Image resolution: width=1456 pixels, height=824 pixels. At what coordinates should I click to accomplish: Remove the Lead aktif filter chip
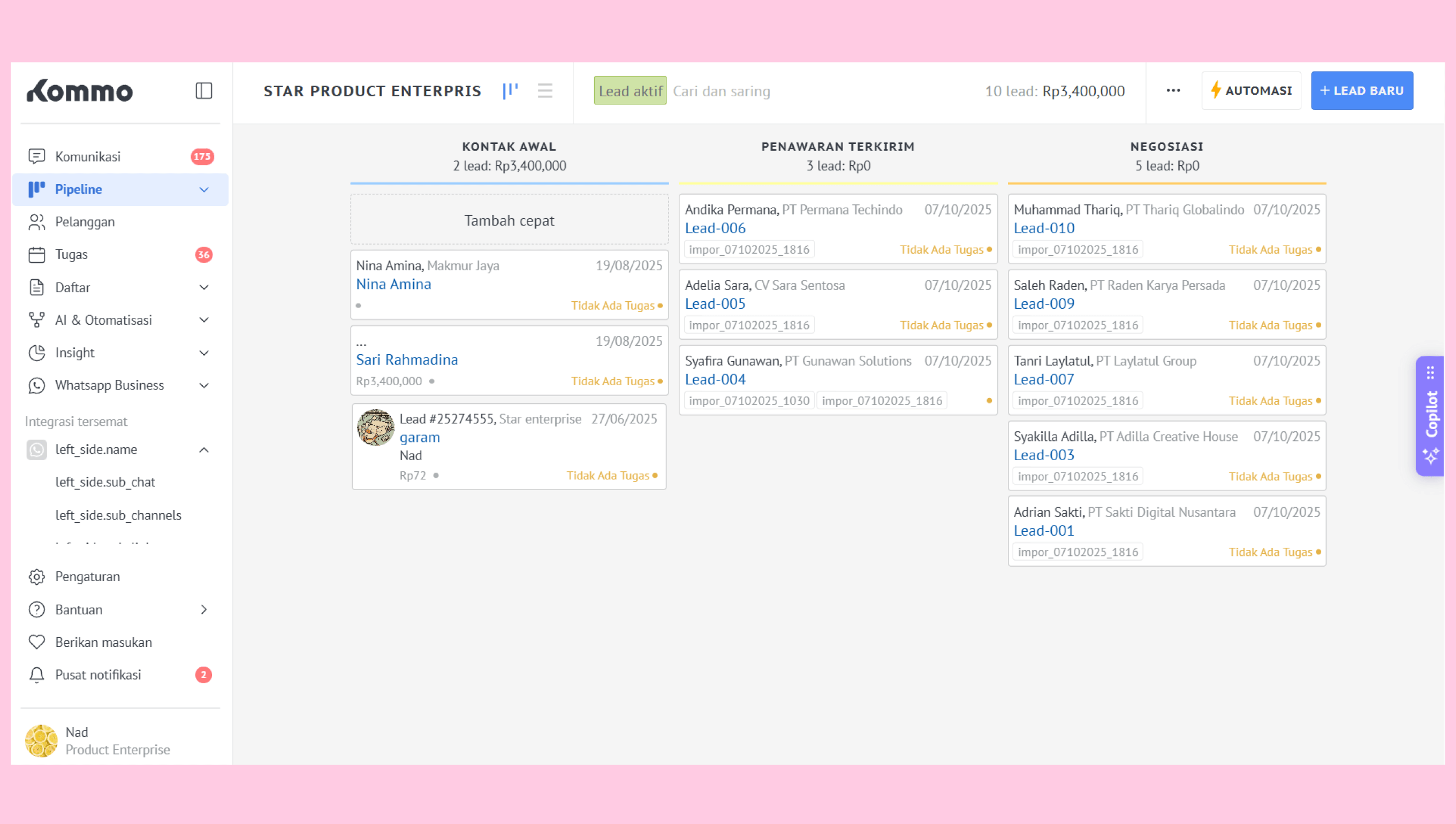point(630,90)
